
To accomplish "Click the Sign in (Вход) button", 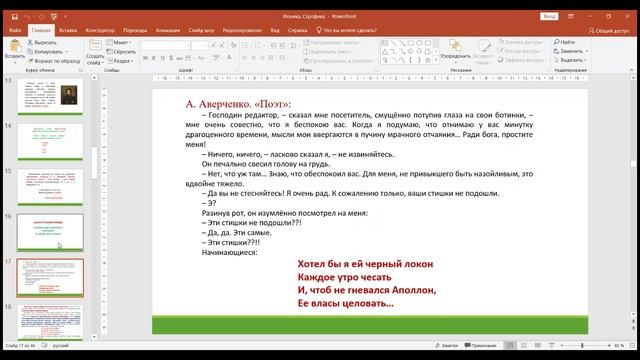I will tap(549, 16).
